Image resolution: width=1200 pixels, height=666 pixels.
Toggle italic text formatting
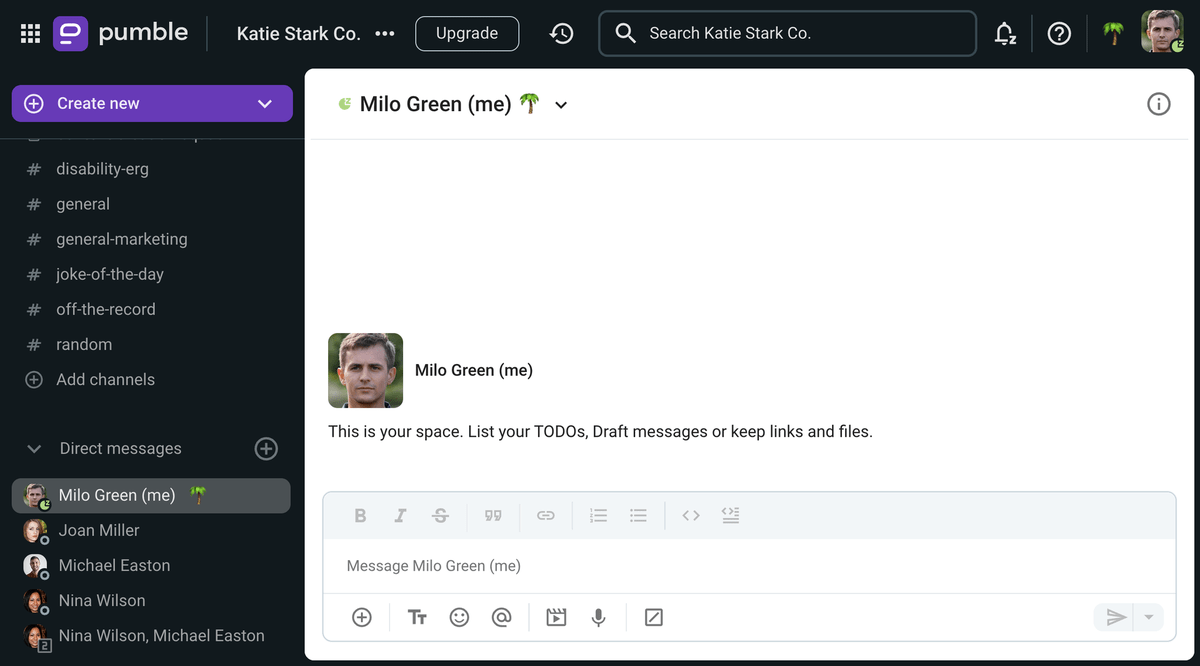coord(400,516)
